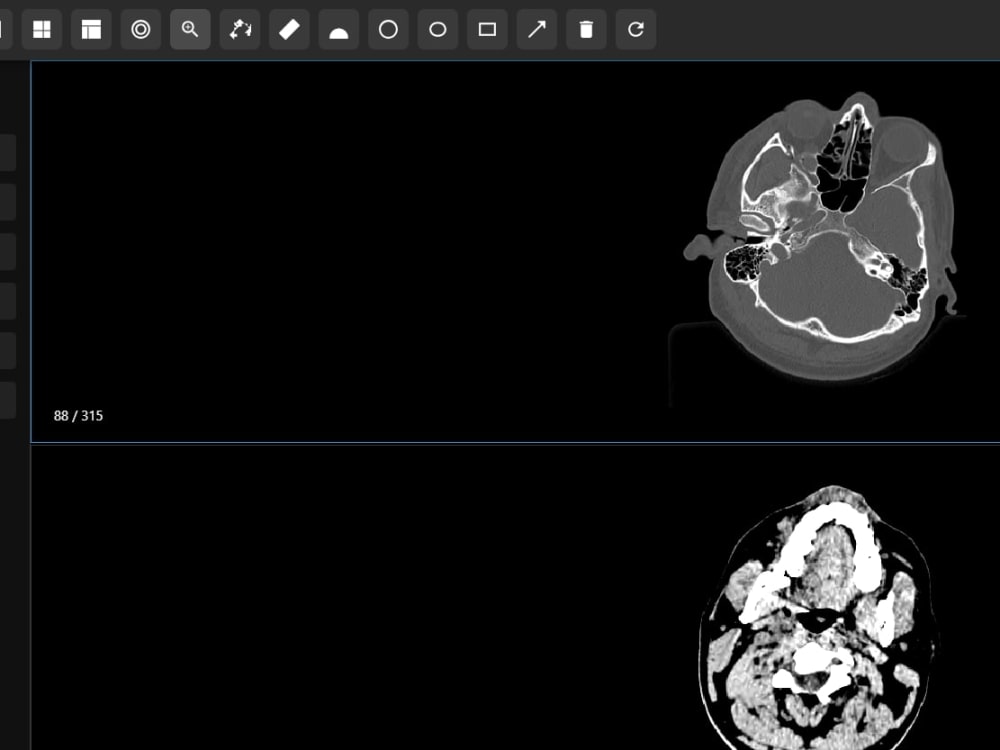Choose the custom panel layout icon

click(91, 29)
